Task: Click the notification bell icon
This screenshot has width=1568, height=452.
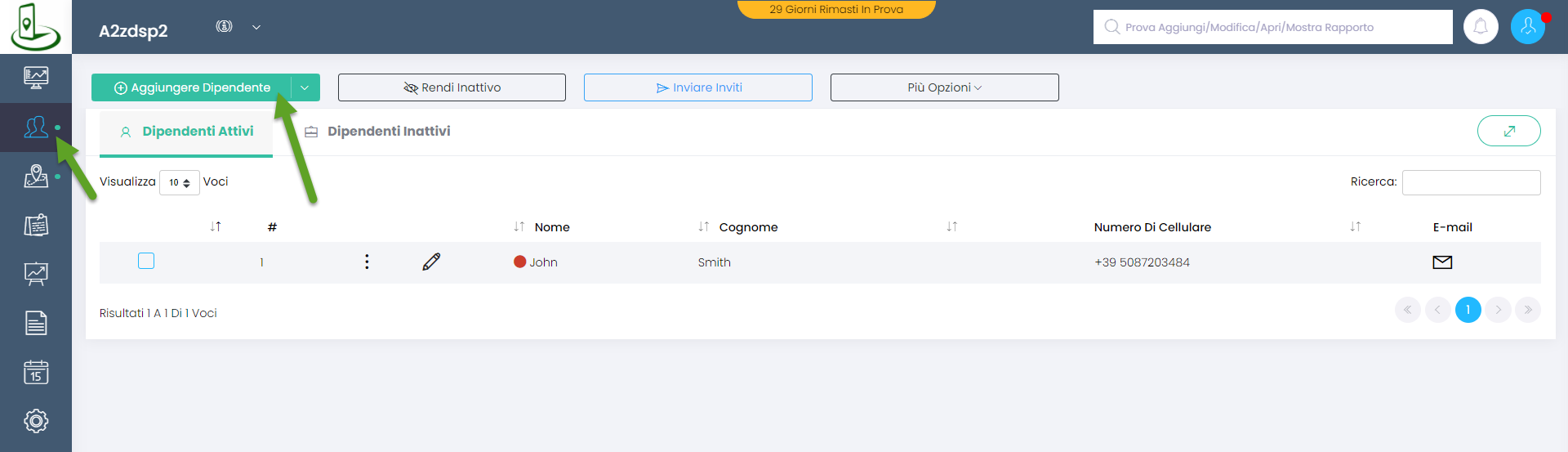Action: (1480, 27)
